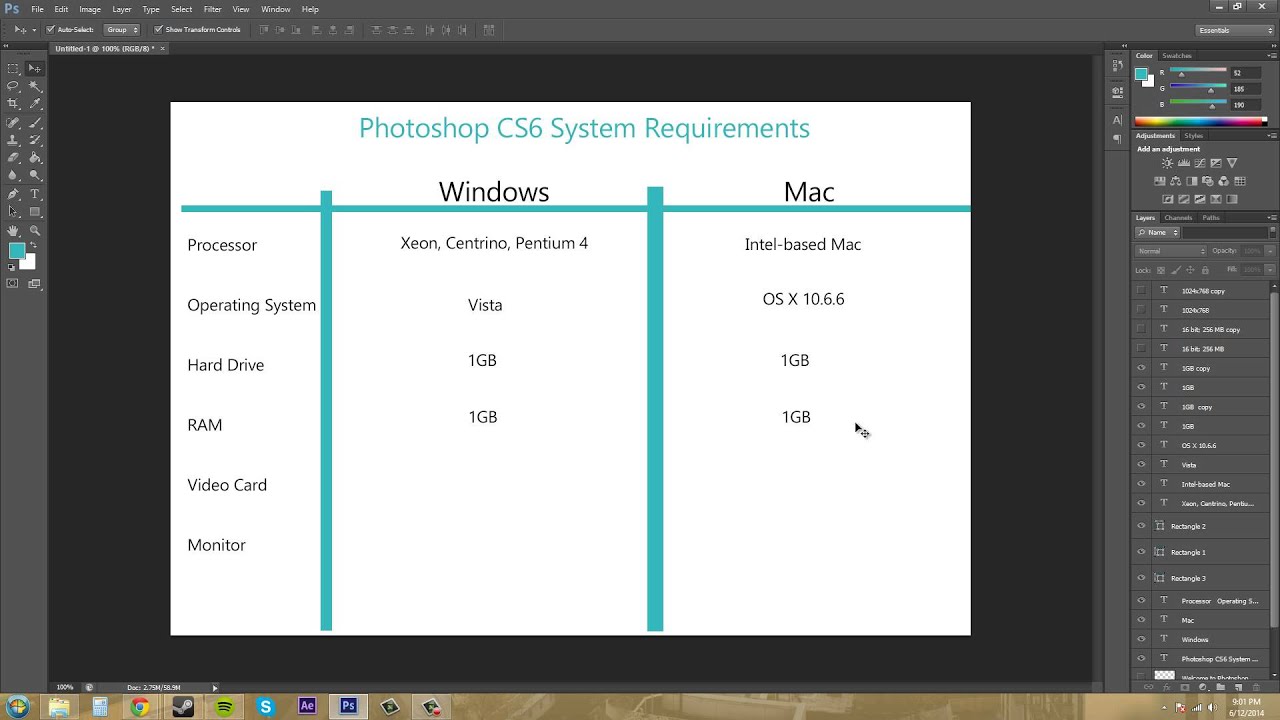Select the Crop tool
Viewport: 1280px width, 720px height.
(x=13, y=104)
